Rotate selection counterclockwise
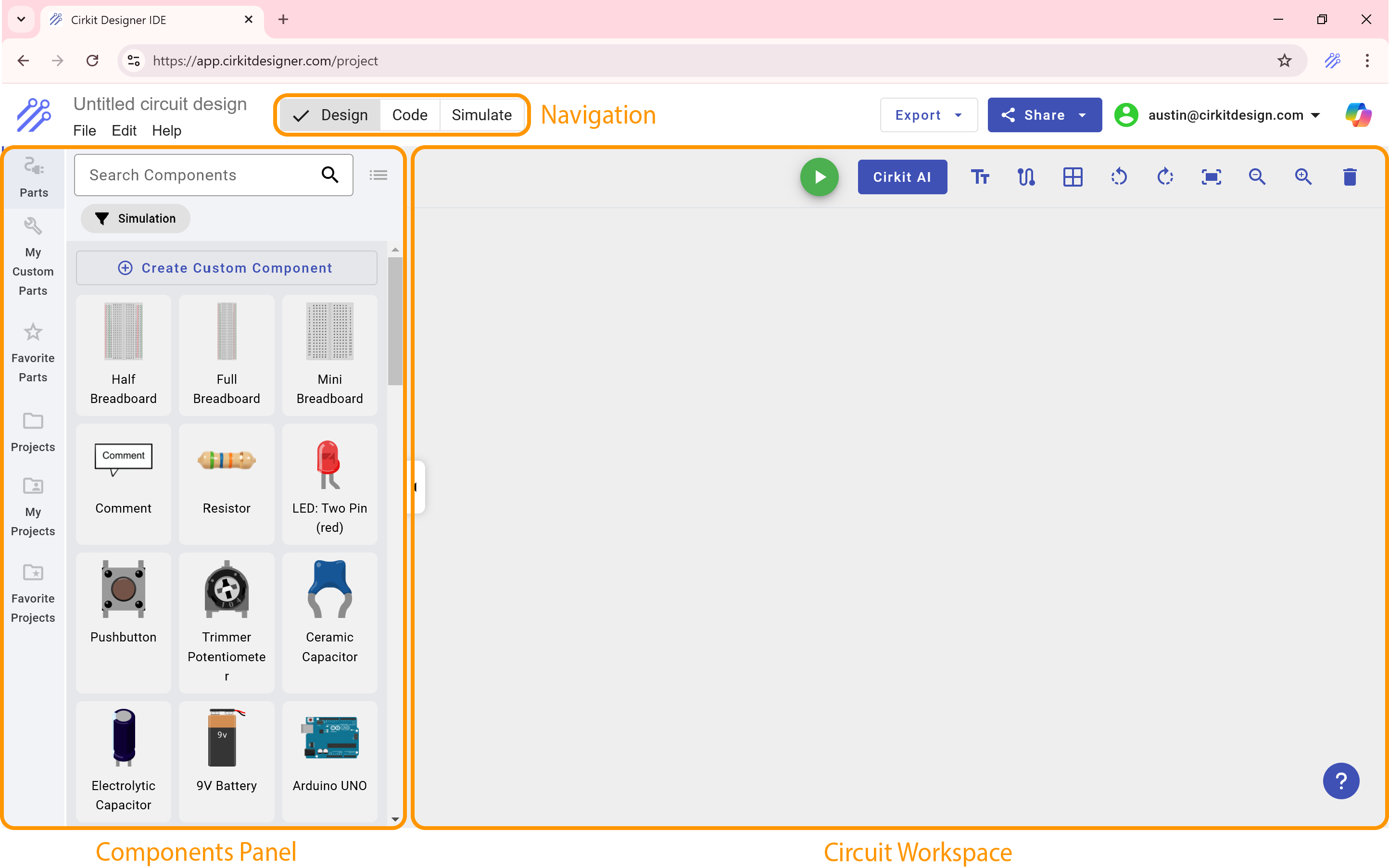1389x868 pixels. [x=1119, y=177]
